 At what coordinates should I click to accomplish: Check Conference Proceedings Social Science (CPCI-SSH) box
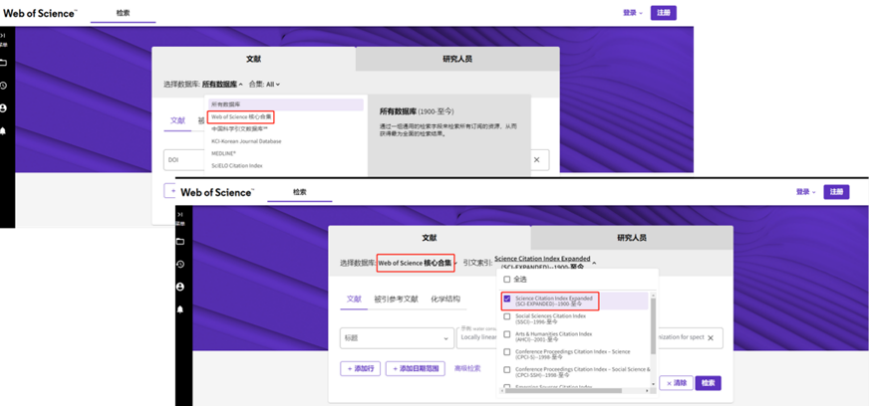pos(507,370)
